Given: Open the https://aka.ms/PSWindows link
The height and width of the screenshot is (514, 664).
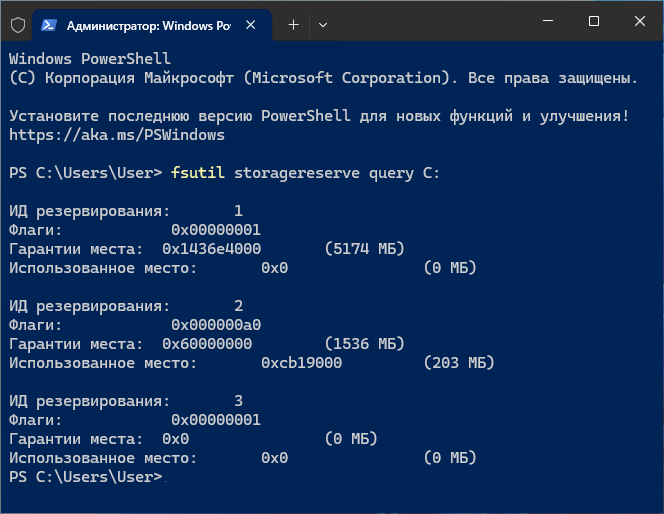Looking at the screenshot, I should point(116,134).
